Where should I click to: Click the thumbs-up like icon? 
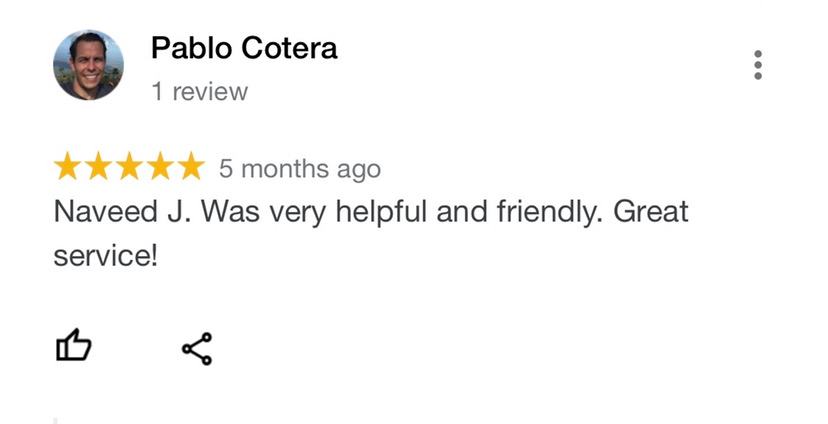(73, 347)
